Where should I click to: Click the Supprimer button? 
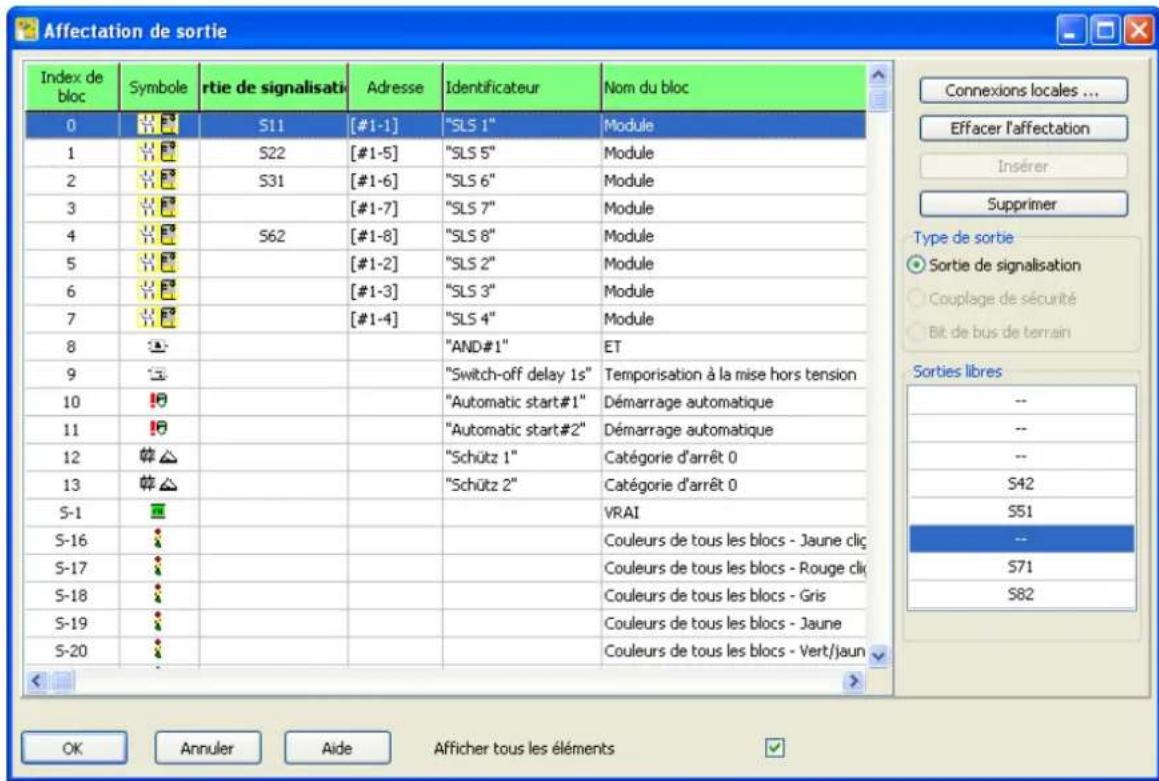tap(1023, 204)
